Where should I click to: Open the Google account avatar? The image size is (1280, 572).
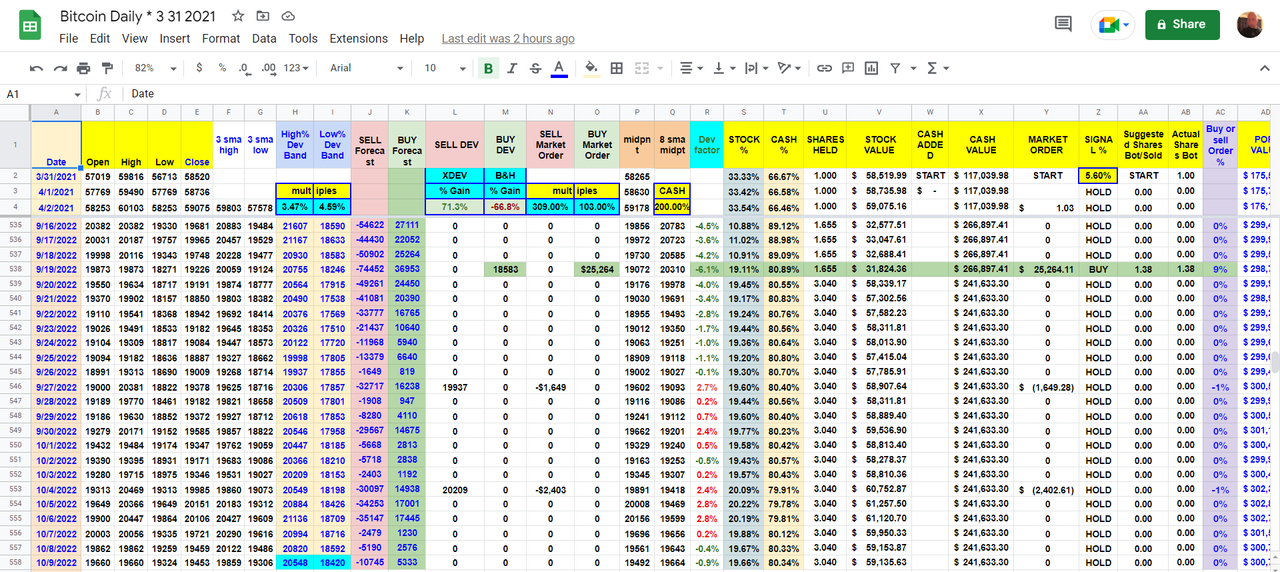click(1249, 24)
